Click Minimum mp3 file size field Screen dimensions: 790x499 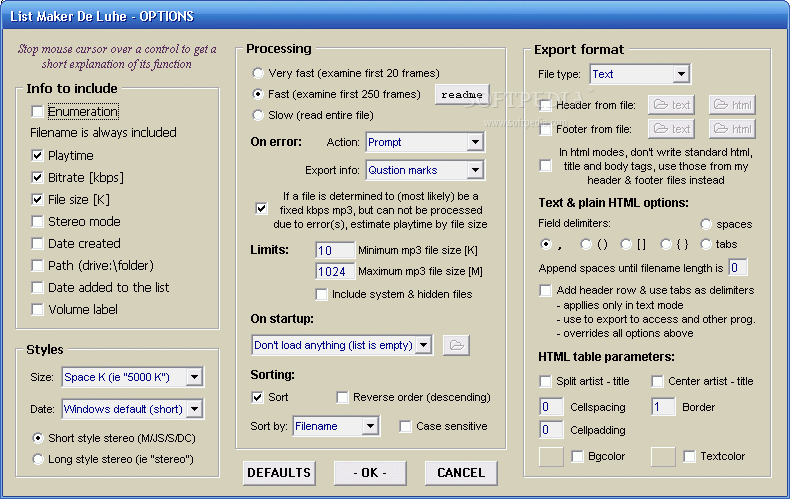coord(335,251)
